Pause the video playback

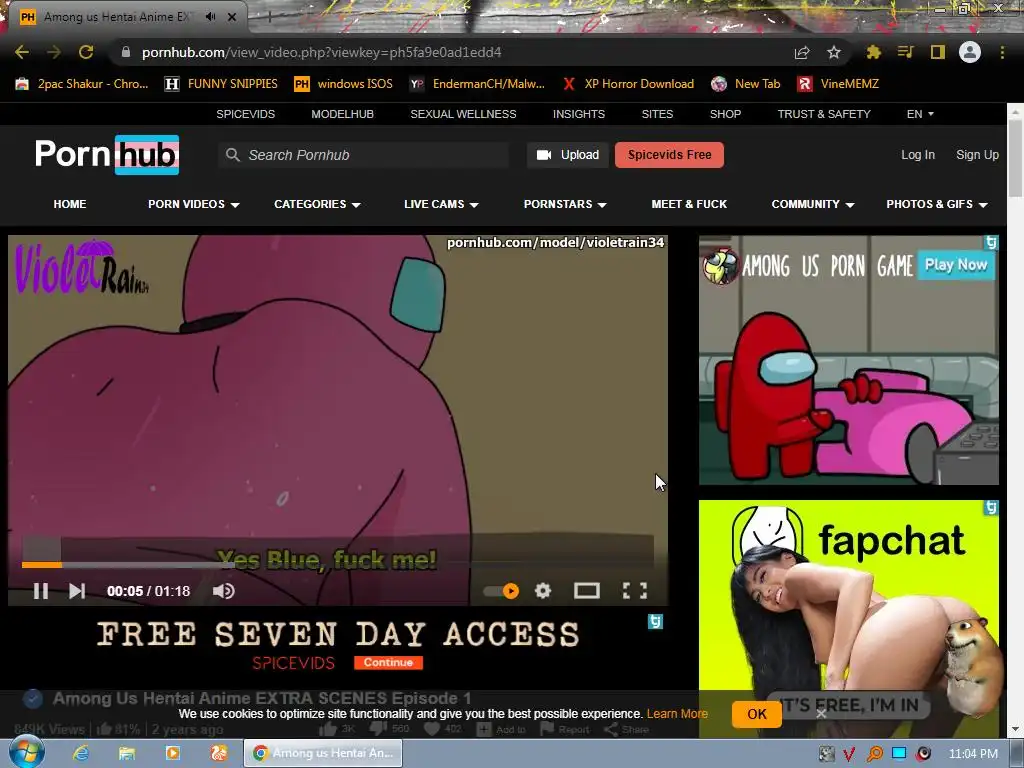click(x=40, y=591)
